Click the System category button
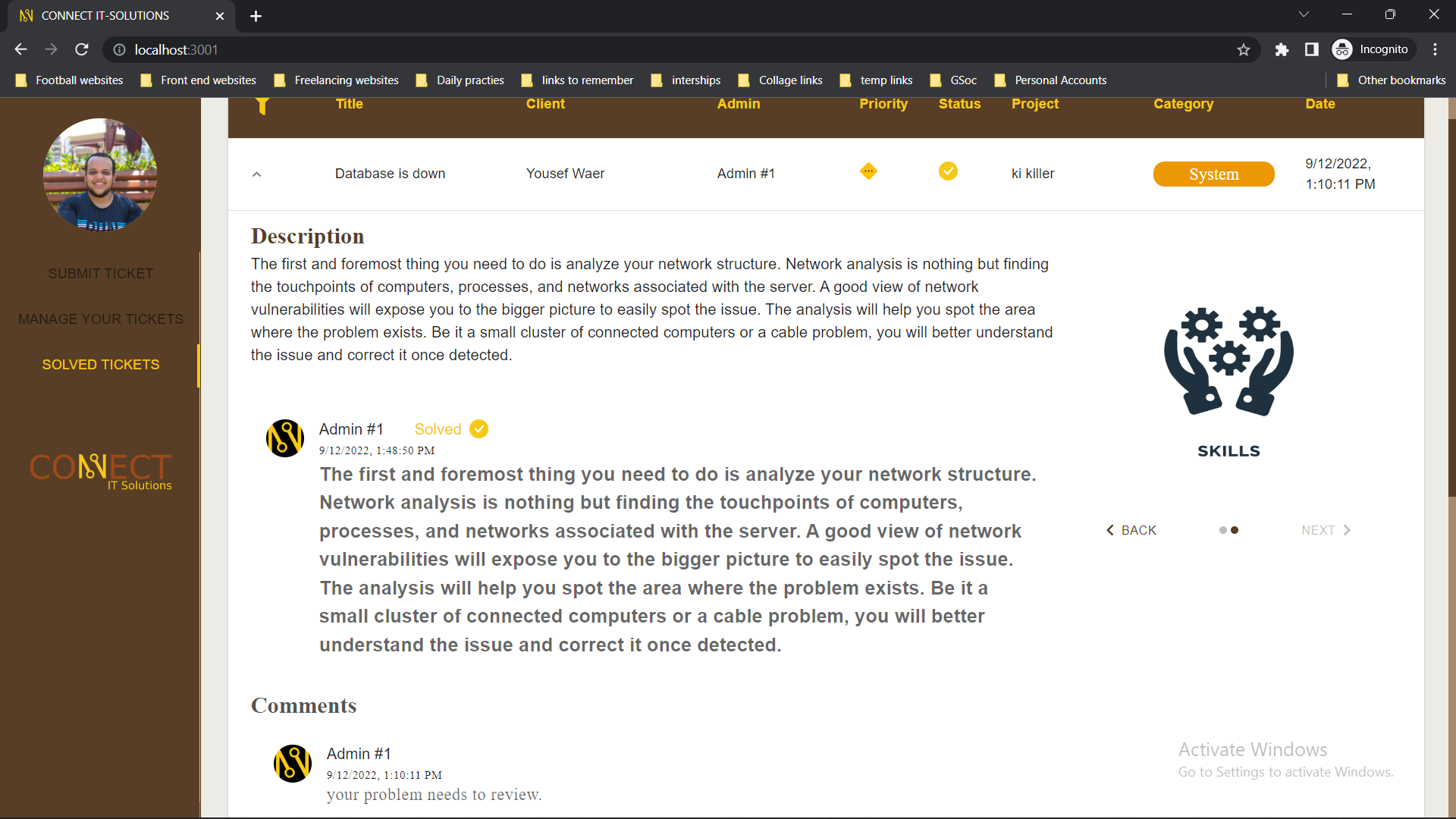The image size is (1456, 819). 1214,173
